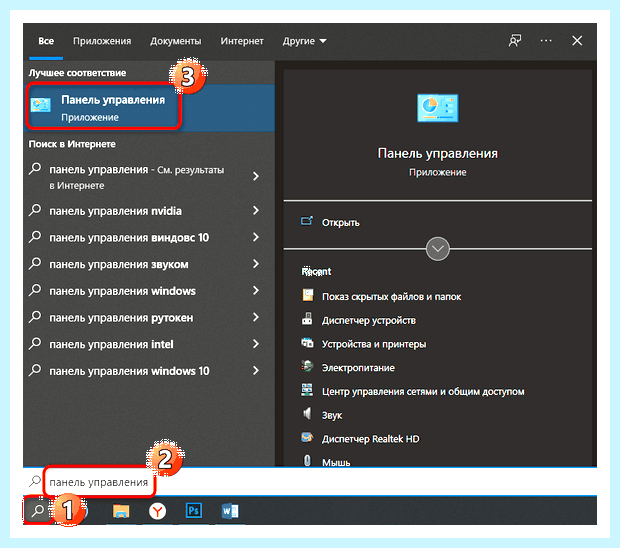Expand arrow for панель управления intel
Screen dimensions: 620x548
click(256, 344)
